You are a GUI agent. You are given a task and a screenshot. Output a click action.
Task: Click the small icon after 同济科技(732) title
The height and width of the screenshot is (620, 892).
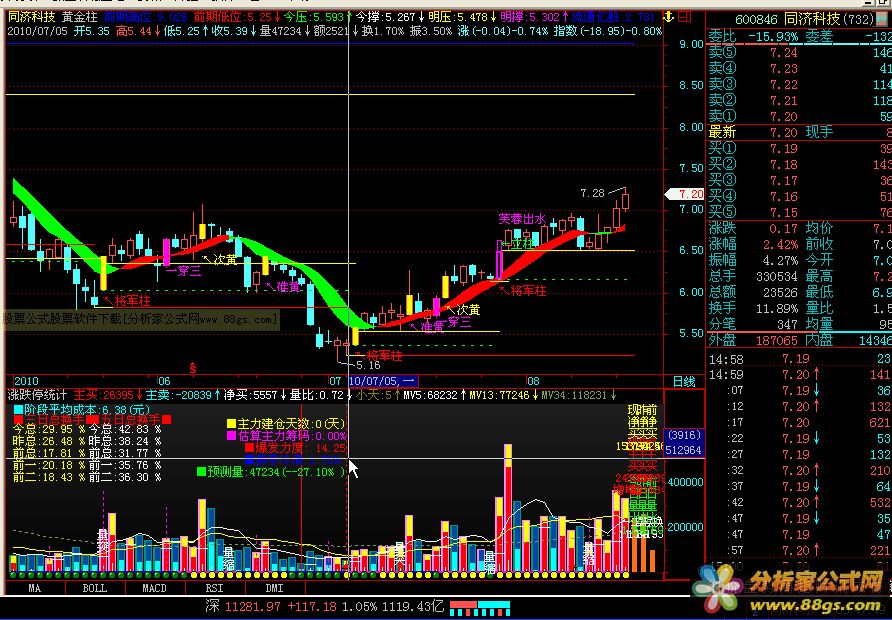pos(883,19)
